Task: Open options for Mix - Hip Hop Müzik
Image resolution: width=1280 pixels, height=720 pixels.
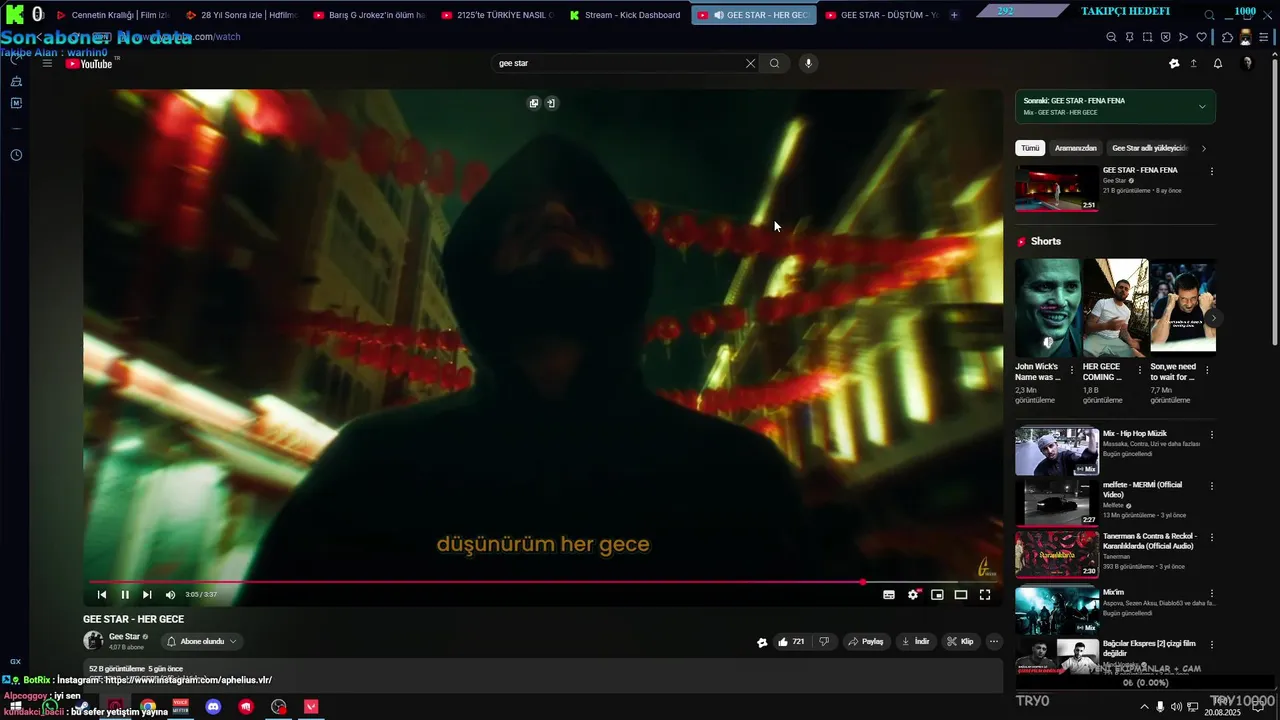Action: click(1212, 435)
